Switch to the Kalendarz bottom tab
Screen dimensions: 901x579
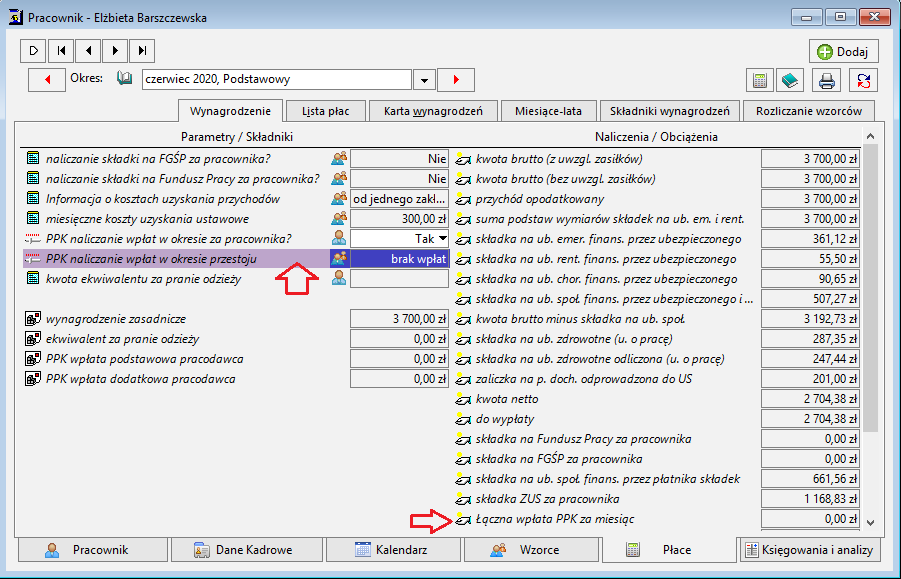coord(393,550)
